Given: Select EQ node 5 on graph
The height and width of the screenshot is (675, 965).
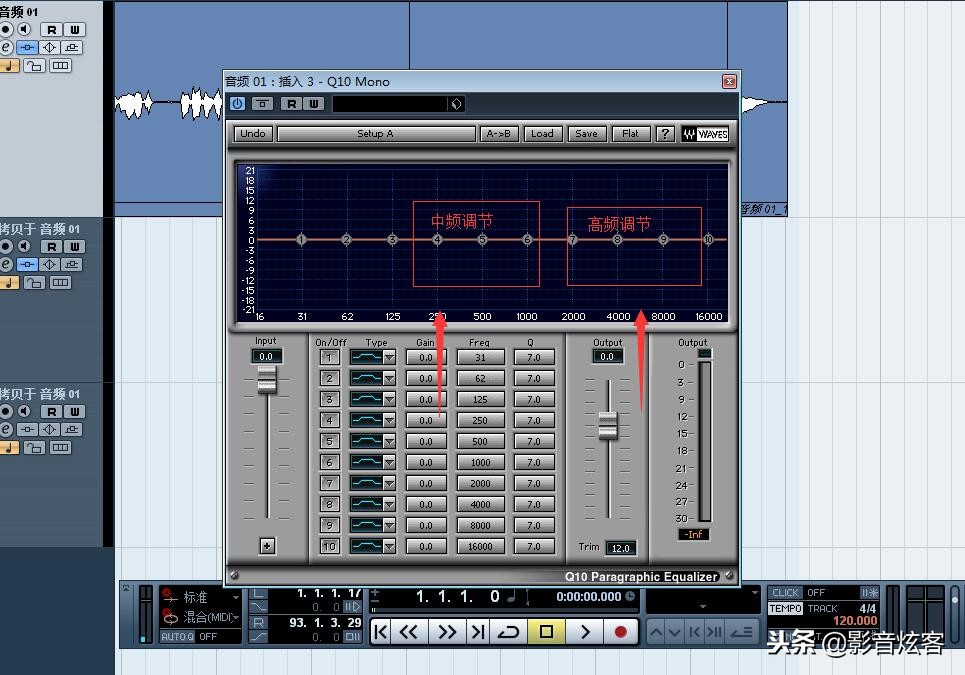Looking at the screenshot, I should click(482, 239).
